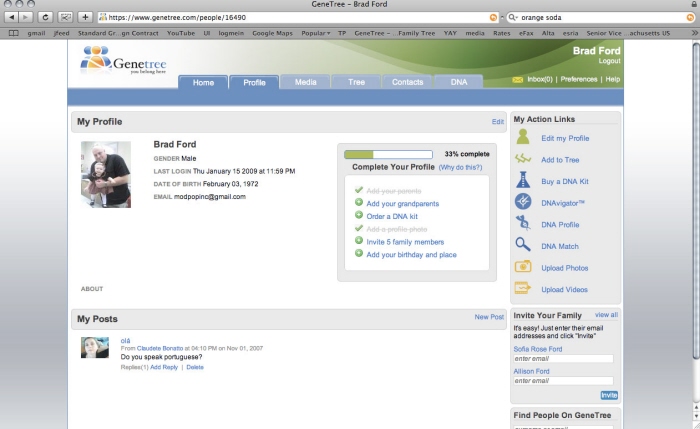This screenshot has height=429, width=700.
Task: Open the Home tab
Action: click(203, 82)
